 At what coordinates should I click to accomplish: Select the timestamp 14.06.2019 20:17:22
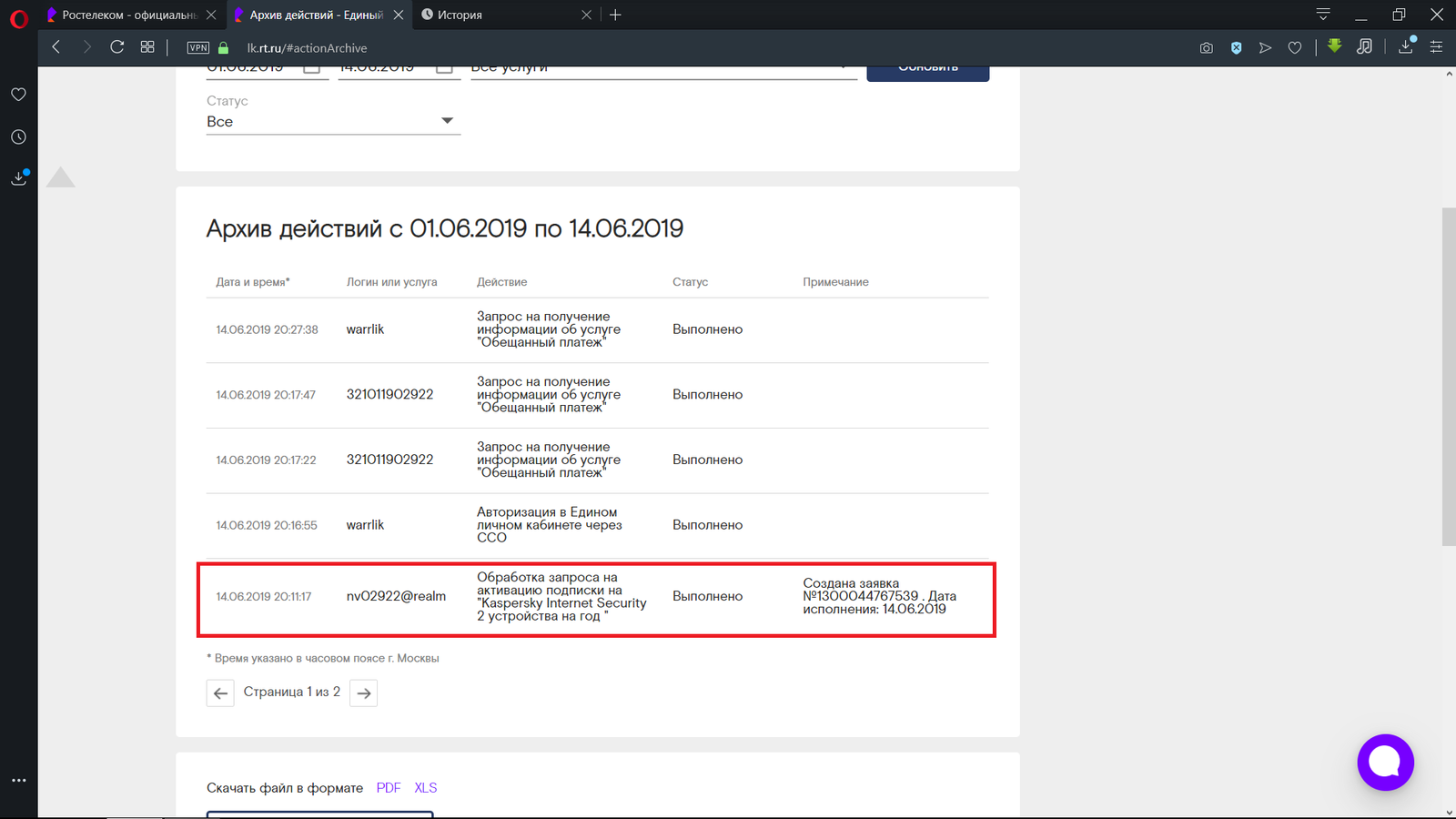266,460
